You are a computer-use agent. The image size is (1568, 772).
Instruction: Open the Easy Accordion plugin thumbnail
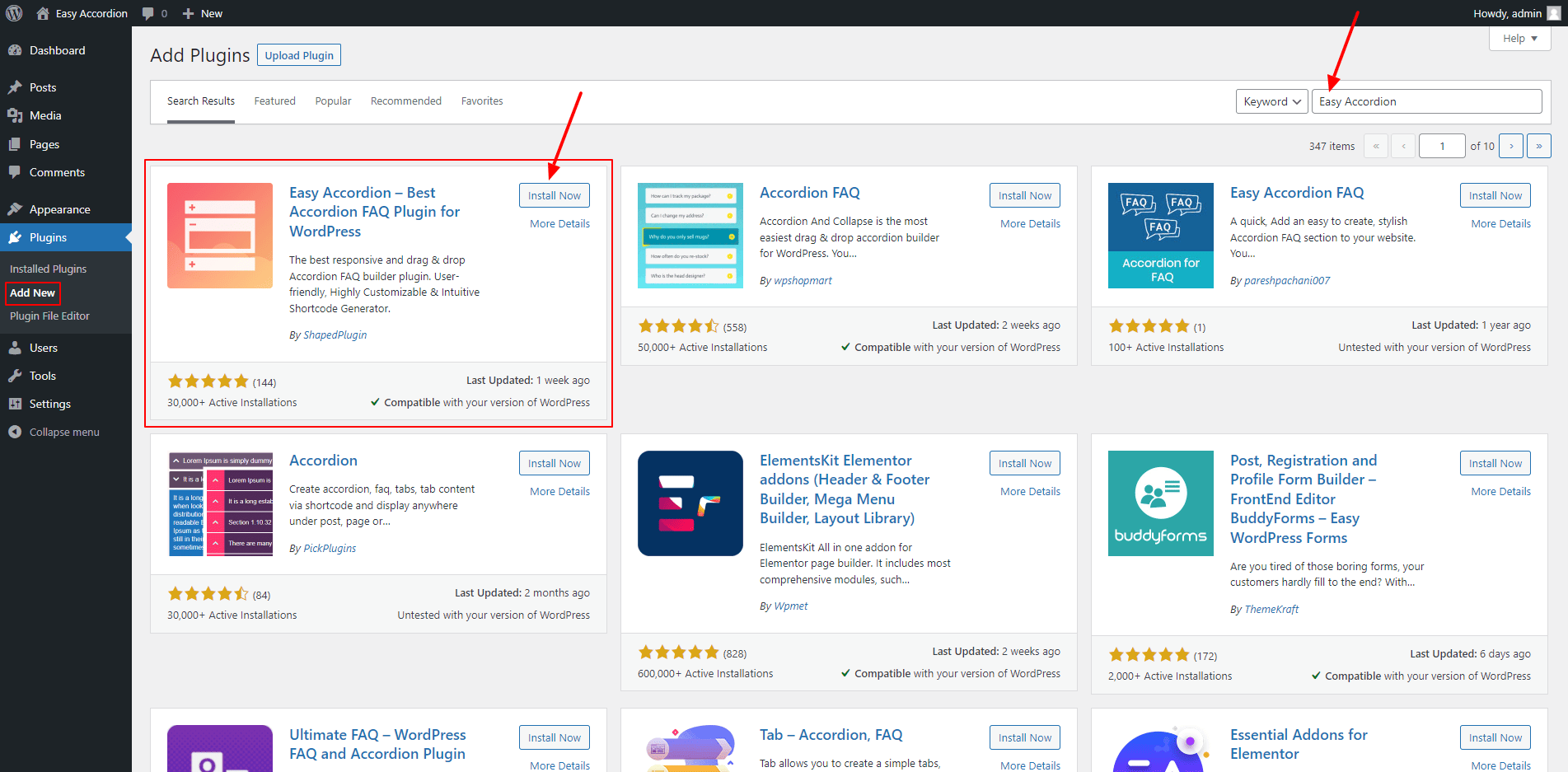click(220, 236)
